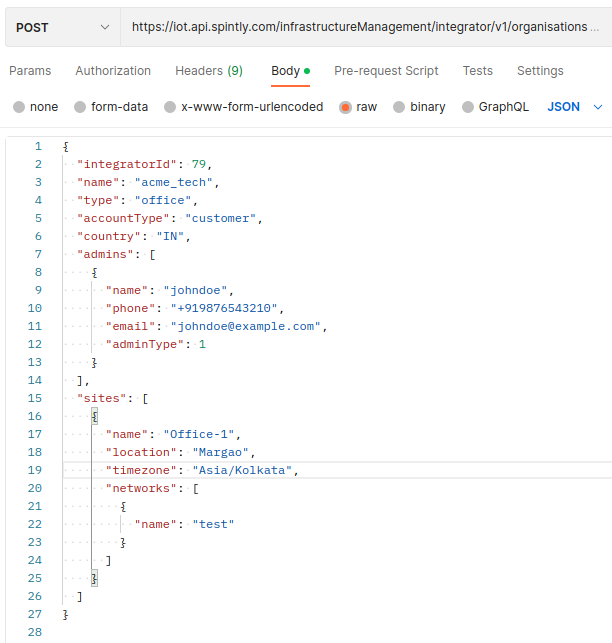
Task: Click the highlighted opening brace on line 16
Action: 95,417
